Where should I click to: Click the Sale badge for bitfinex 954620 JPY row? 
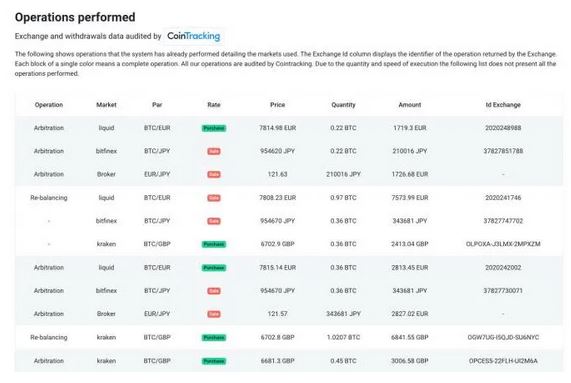214,151
